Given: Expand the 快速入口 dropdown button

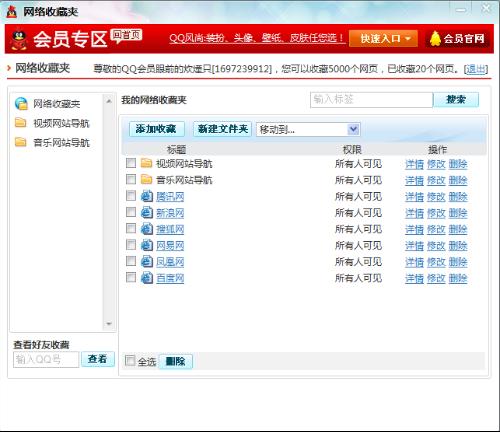Looking at the screenshot, I should (x=383, y=39).
